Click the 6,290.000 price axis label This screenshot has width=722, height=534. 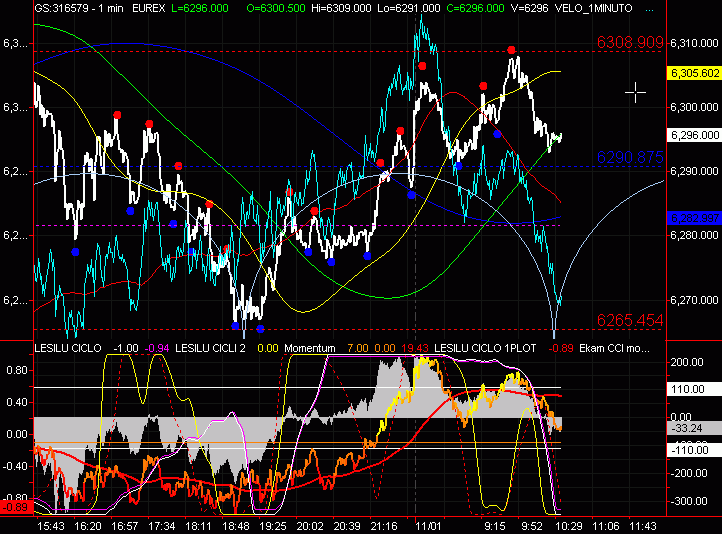(x=694, y=171)
